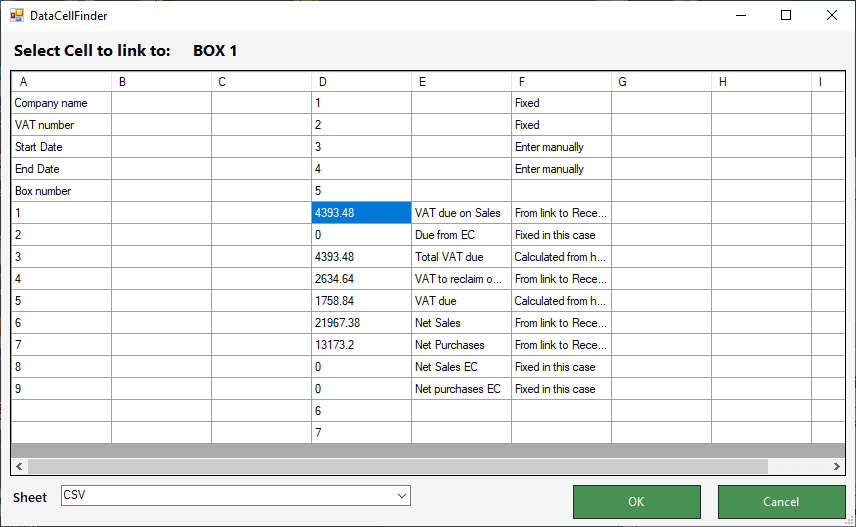Viewport: 856px width, 527px height.
Task: Click 'From link to Rece...' in VAT due on Sales row
Action: point(561,212)
